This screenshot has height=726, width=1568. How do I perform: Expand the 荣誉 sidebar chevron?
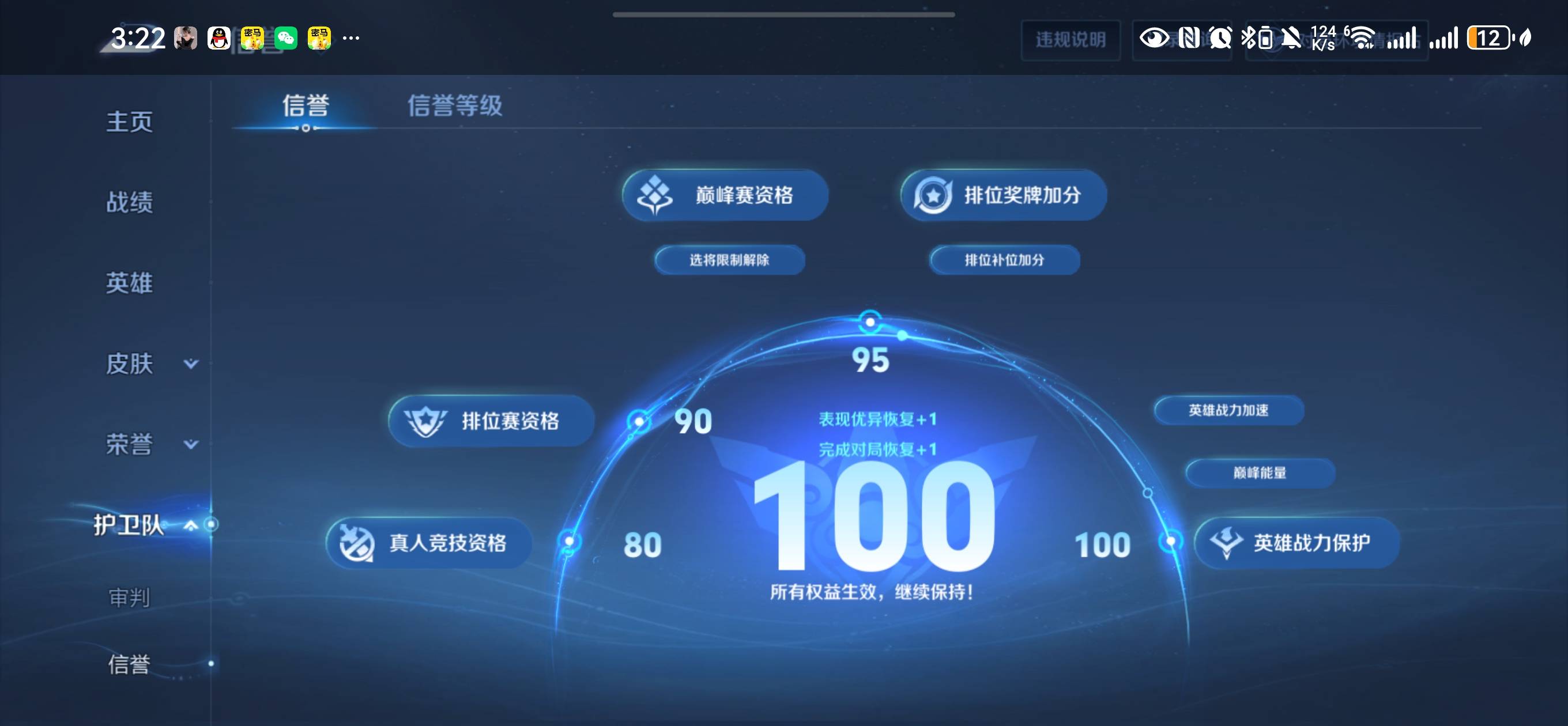click(191, 444)
